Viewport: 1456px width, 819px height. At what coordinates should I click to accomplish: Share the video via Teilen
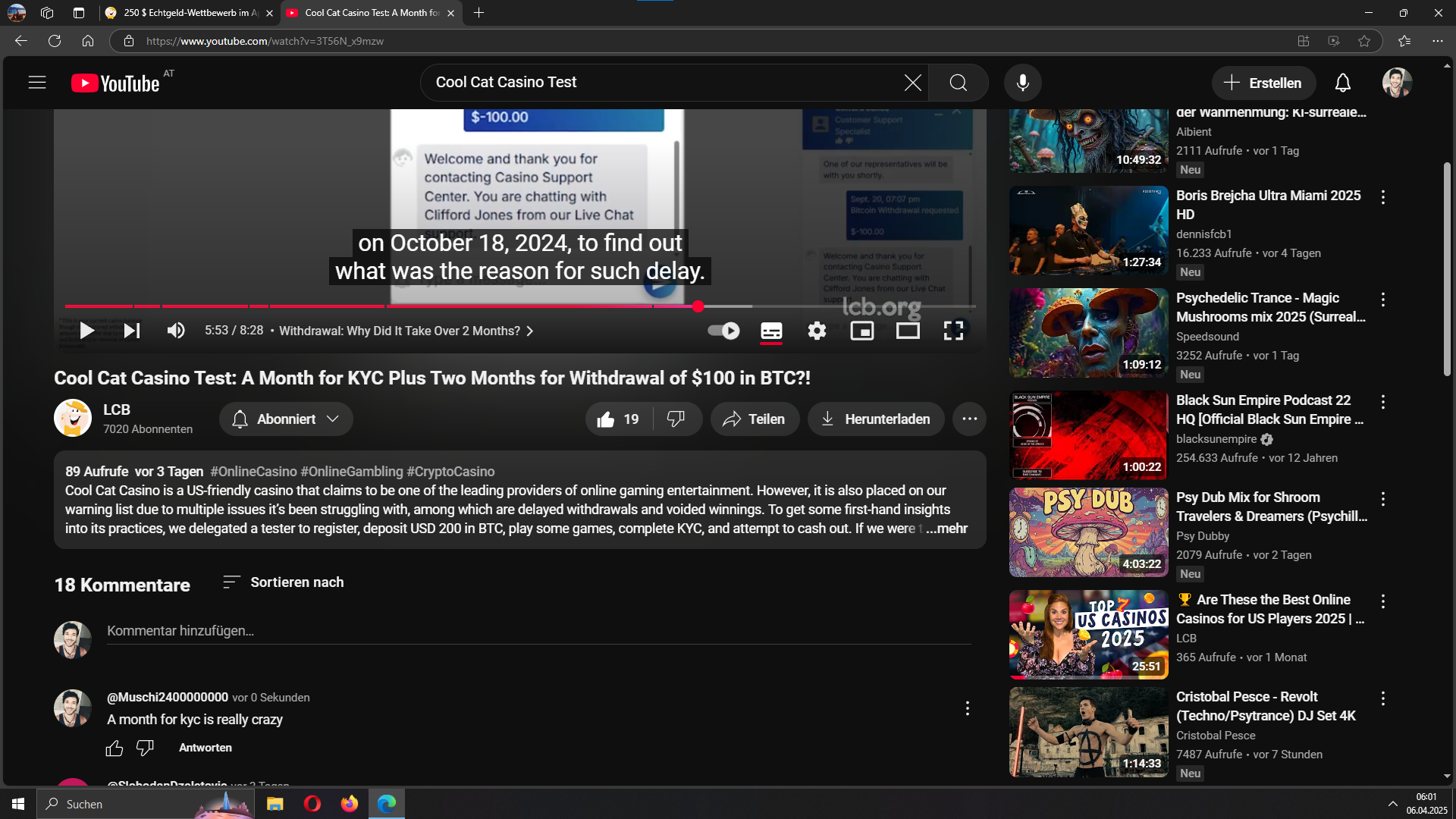[x=755, y=419]
